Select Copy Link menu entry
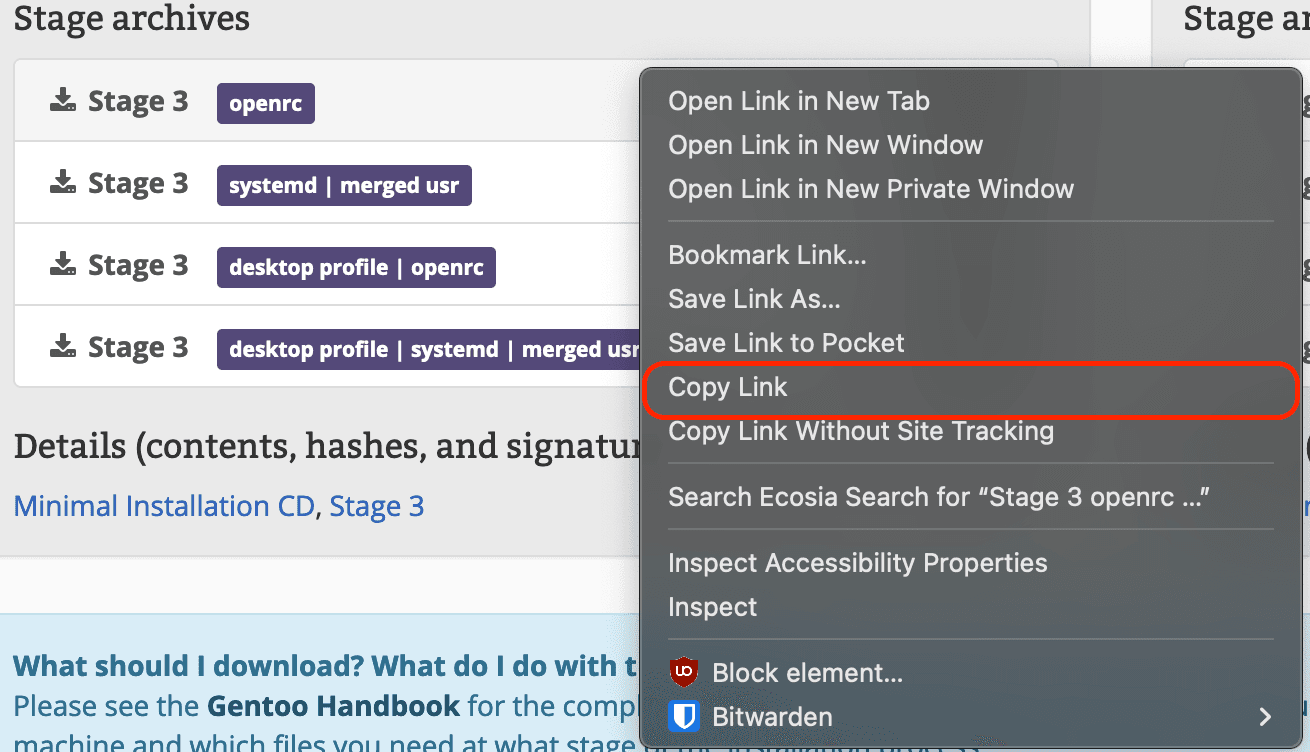The image size is (1310, 752). click(728, 387)
